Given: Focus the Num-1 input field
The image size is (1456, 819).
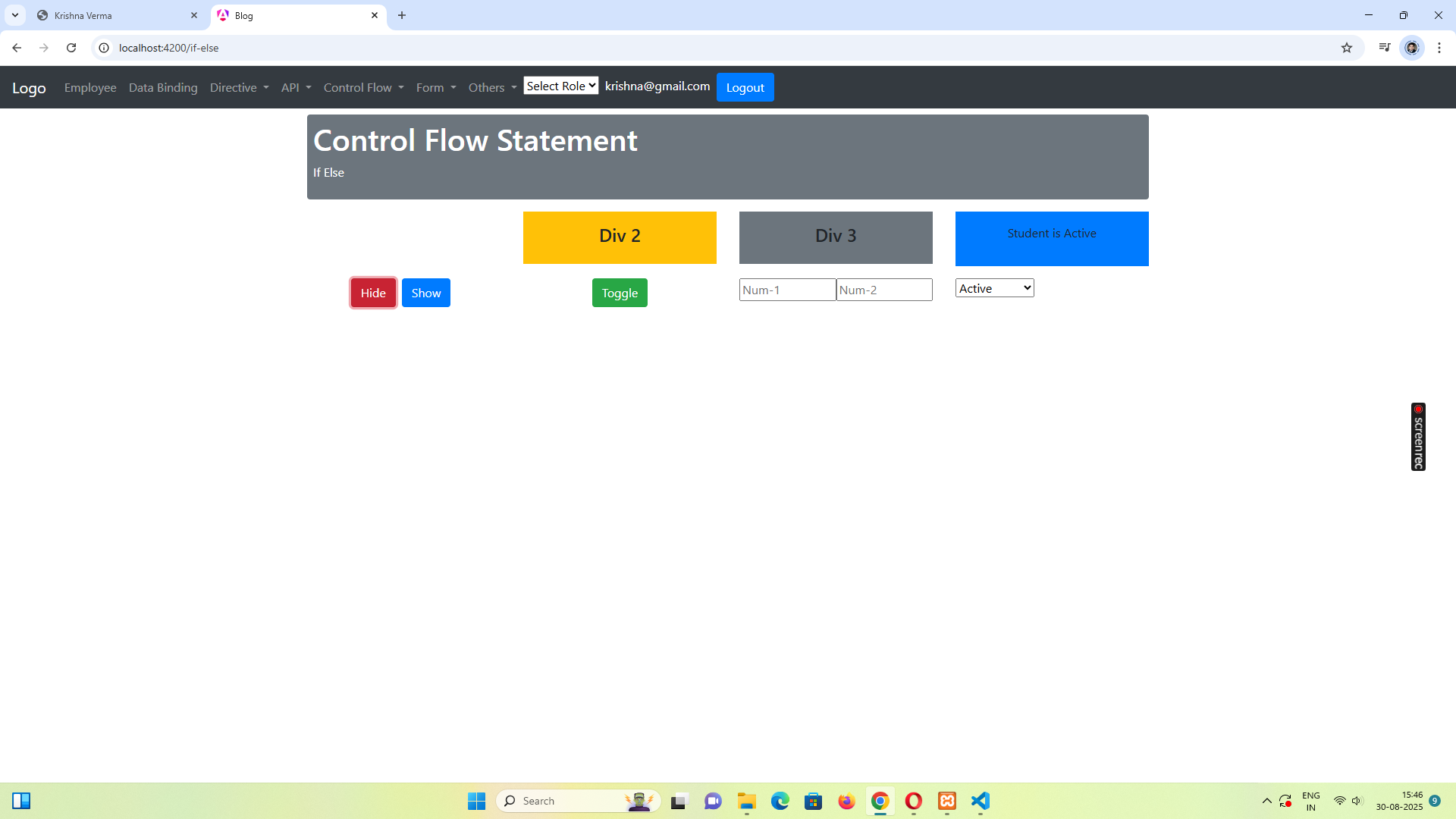Looking at the screenshot, I should click(788, 290).
